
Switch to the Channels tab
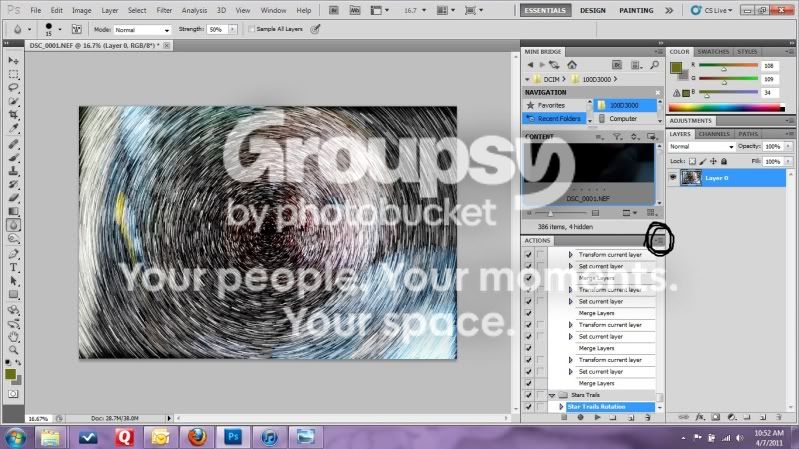(714, 134)
